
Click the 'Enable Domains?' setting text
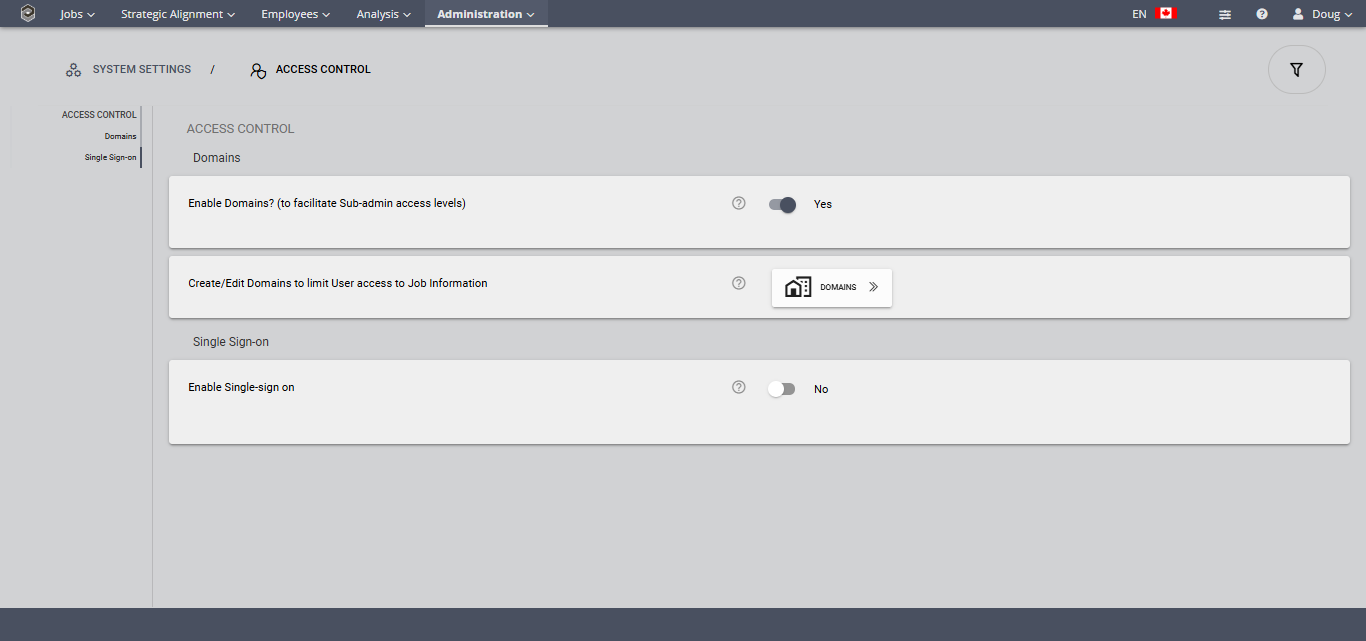click(x=327, y=203)
